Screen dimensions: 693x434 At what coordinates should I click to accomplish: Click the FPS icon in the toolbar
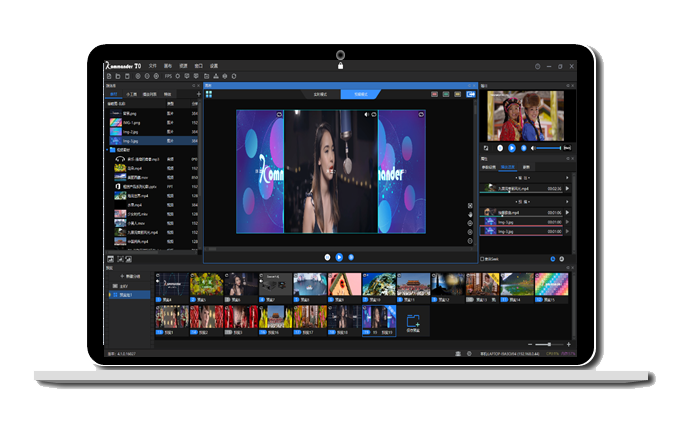pyautogui.click(x=168, y=75)
